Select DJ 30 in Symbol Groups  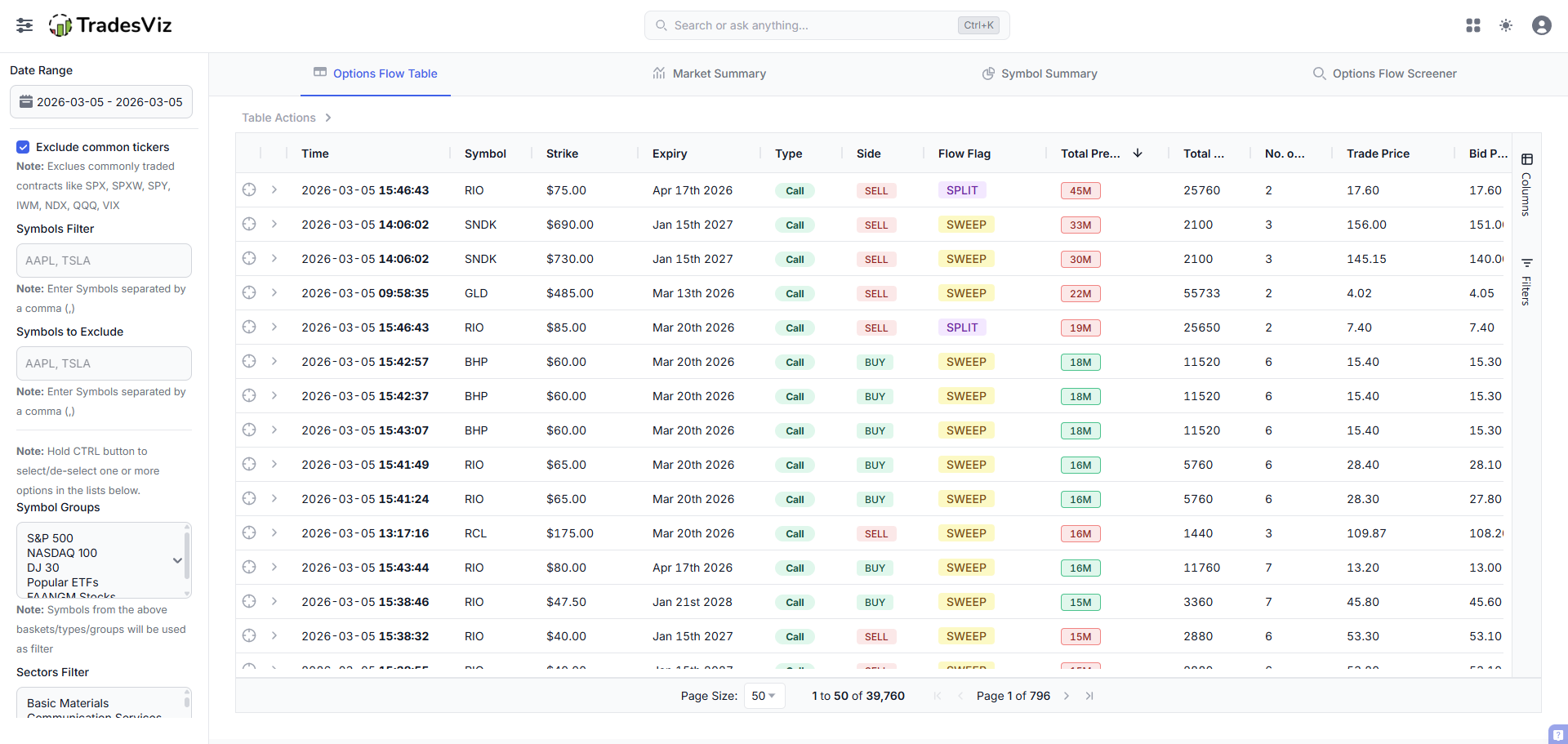(43, 568)
